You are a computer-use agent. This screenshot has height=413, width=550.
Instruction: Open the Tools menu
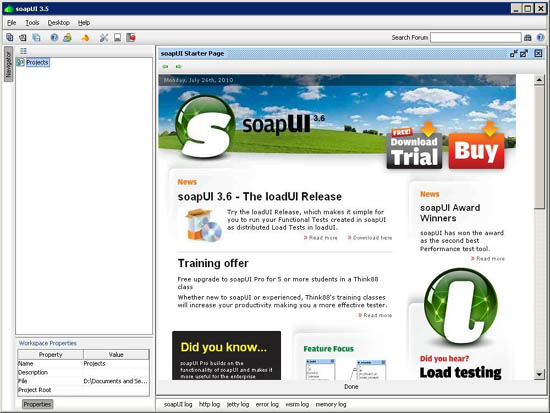click(x=32, y=22)
